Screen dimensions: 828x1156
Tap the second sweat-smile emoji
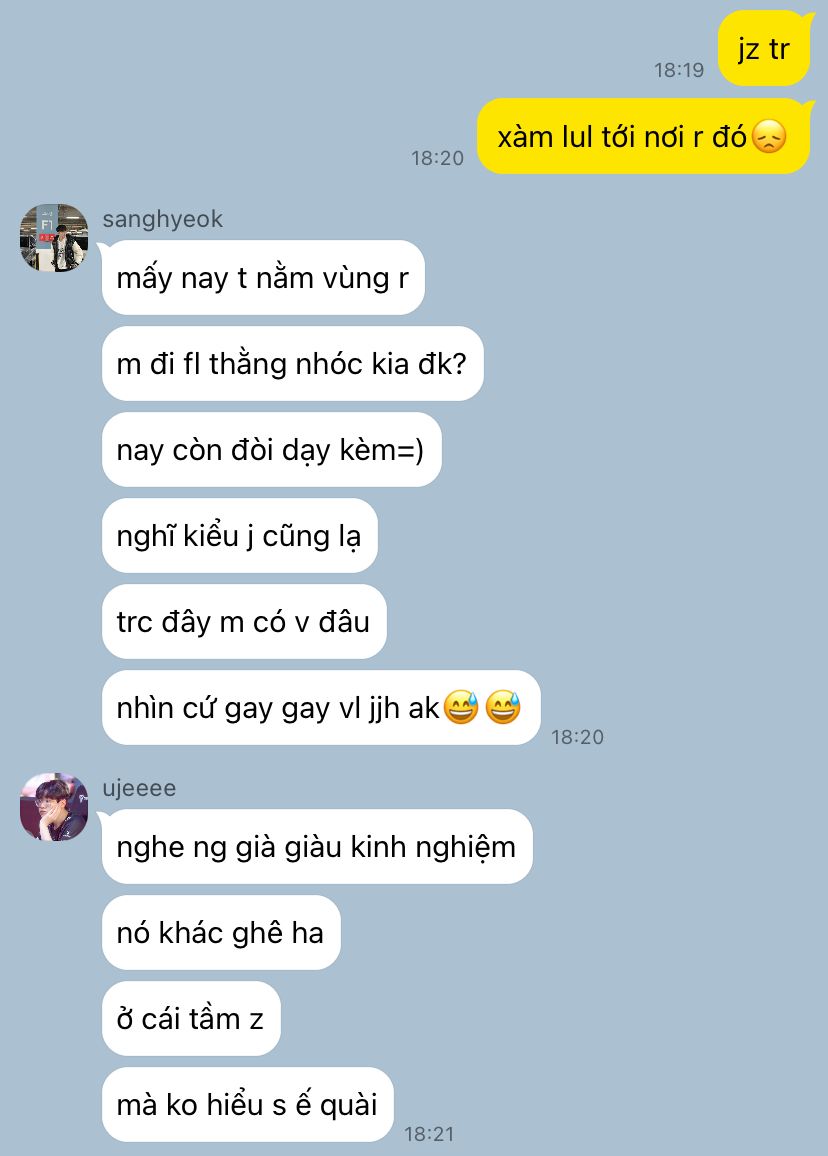click(503, 708)
